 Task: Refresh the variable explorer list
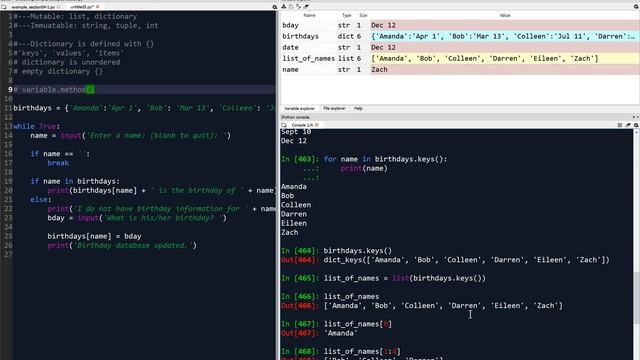[x=298, y=7]
